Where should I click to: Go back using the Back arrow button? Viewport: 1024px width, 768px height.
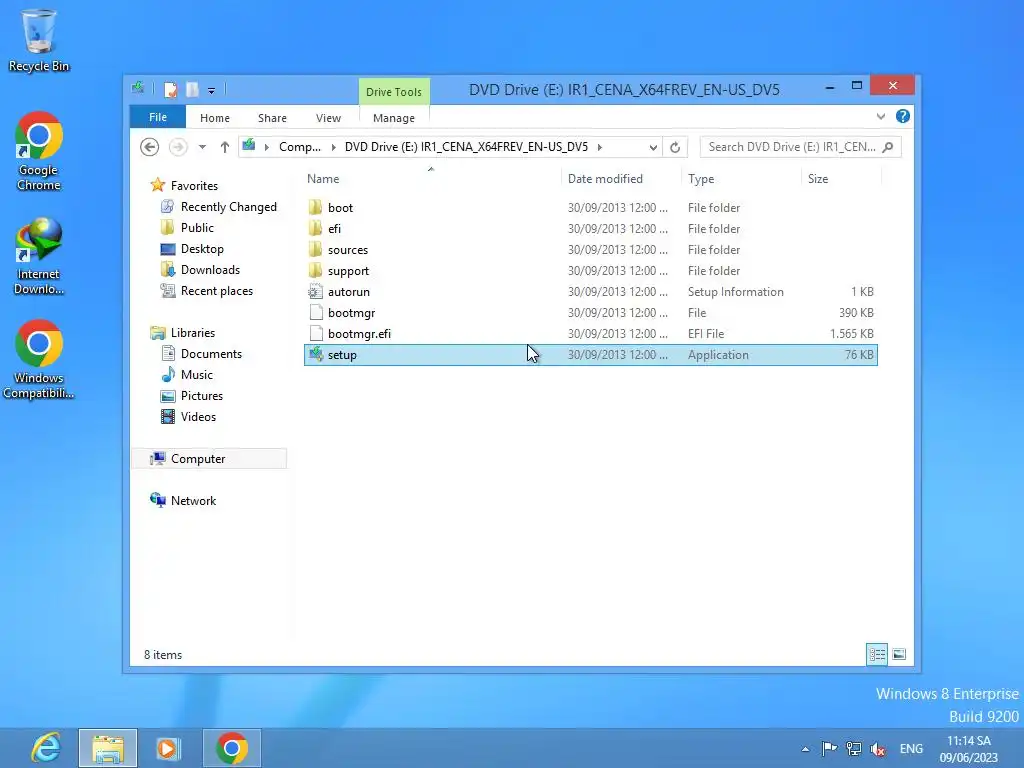click(150, 147)
